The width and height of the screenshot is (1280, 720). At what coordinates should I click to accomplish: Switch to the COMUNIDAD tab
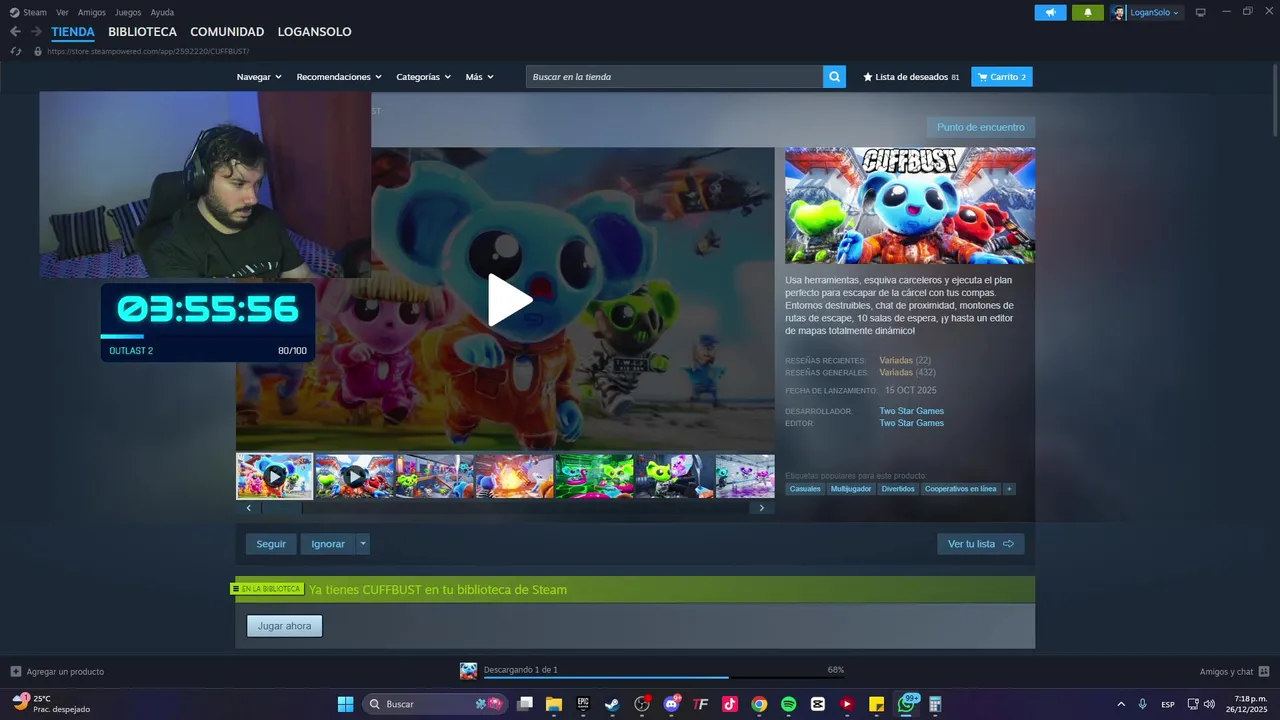227,32
